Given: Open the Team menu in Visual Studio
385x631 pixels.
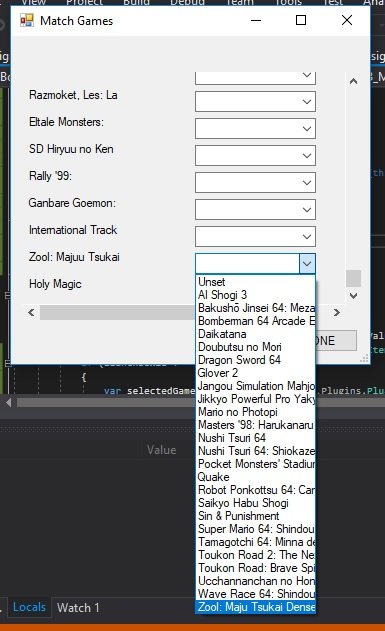Looking at the screenshot, I should [x=240, y=2].
